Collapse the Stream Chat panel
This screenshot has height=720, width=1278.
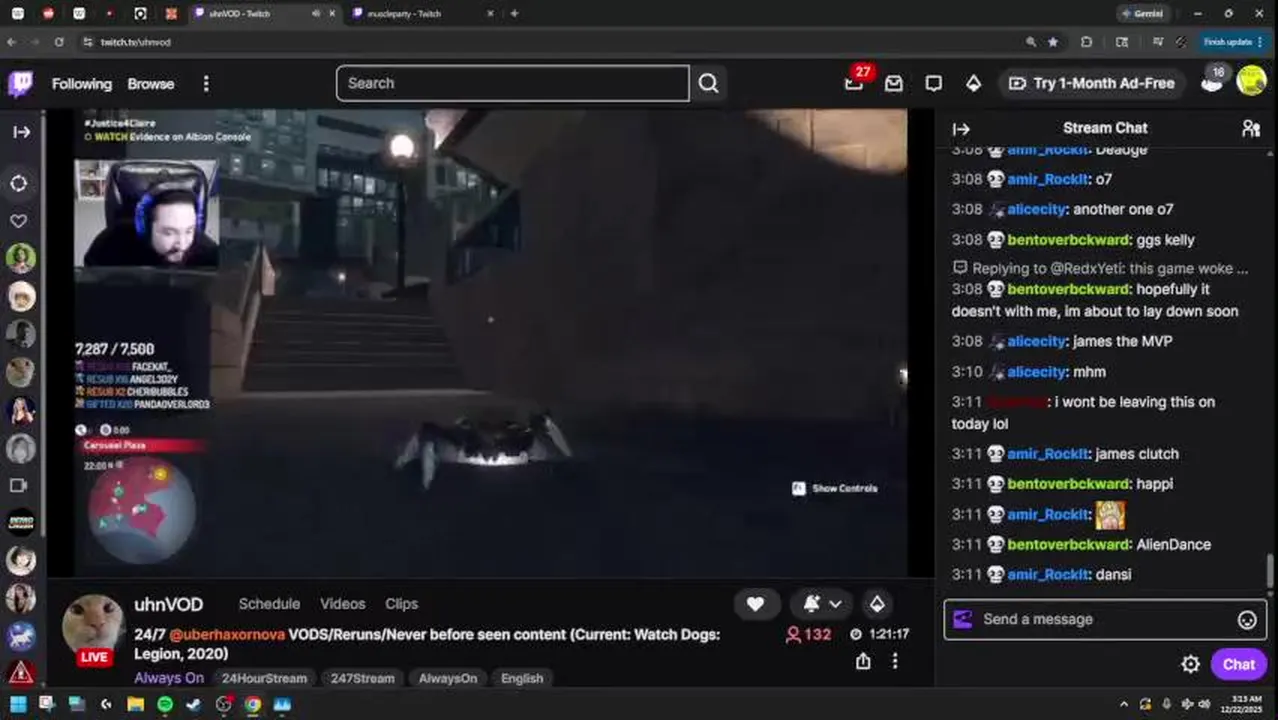(961, 129)
